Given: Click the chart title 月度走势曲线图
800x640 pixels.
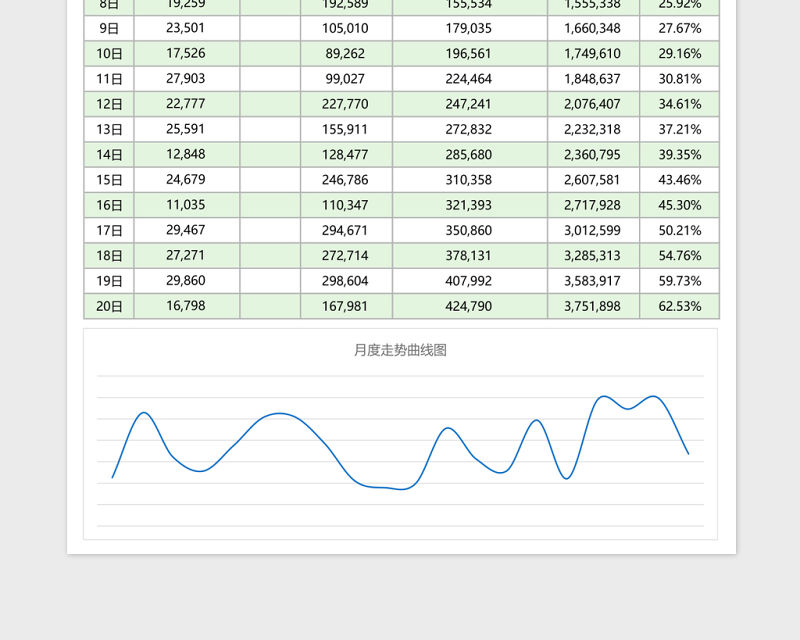Looking at the screenshot, I should coord(400,350).
